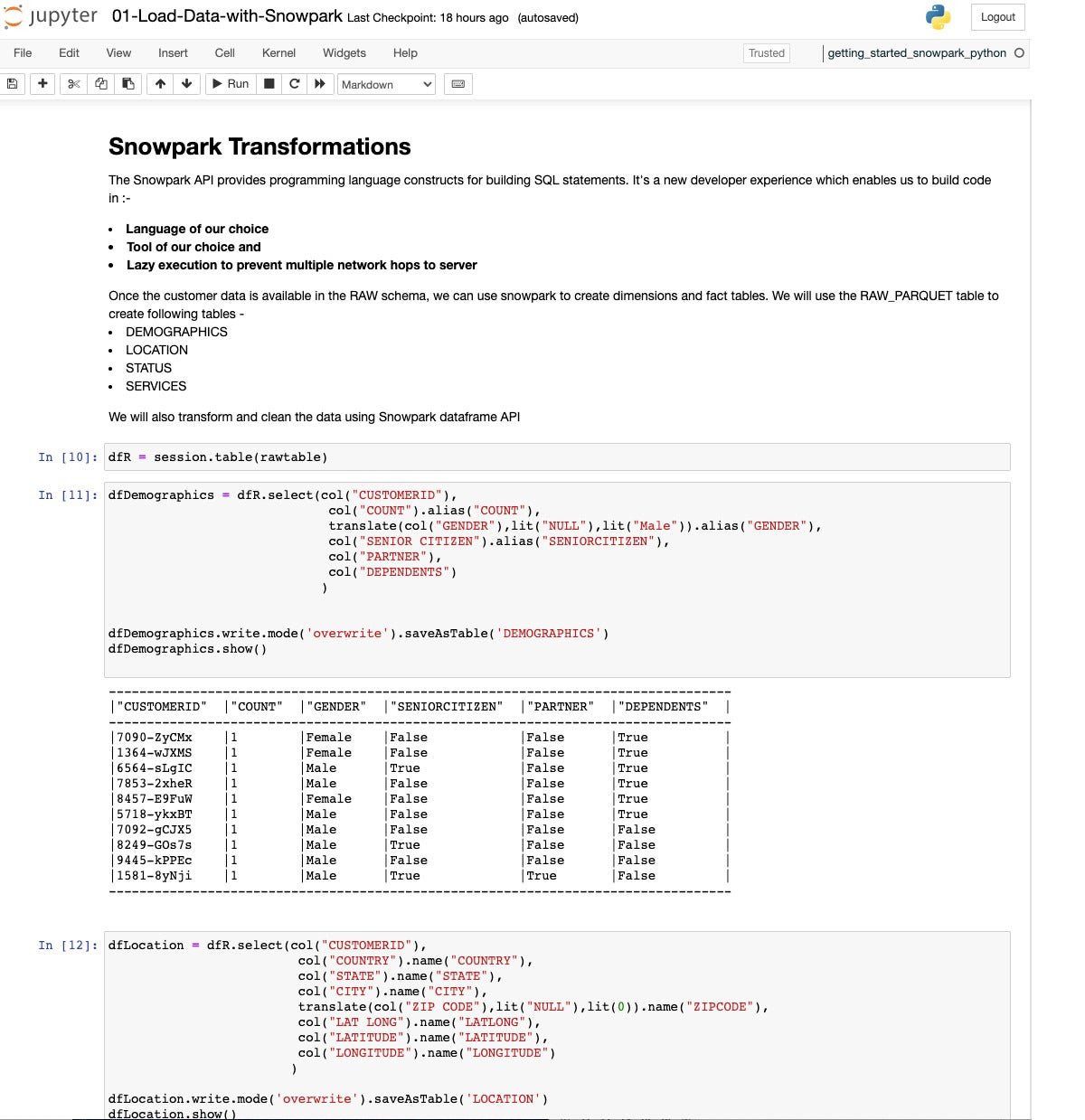The width and height of the screenshot is (1085, 1120).
Task: Insert a cell below with plus icon
Action: [42, 84]
